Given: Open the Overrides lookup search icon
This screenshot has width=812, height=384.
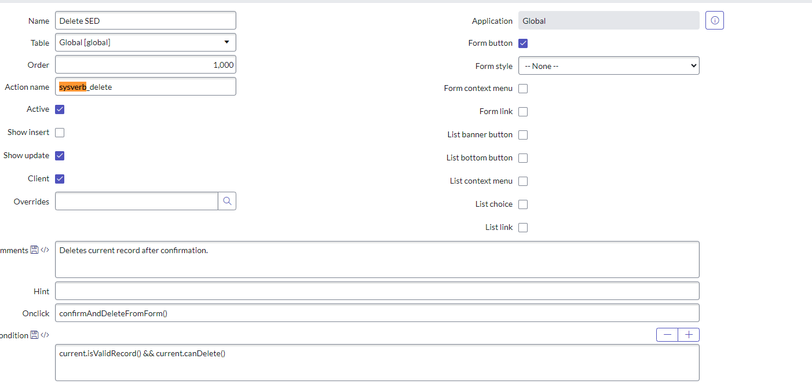Looking at the screenshot, I should pos(227,201).
